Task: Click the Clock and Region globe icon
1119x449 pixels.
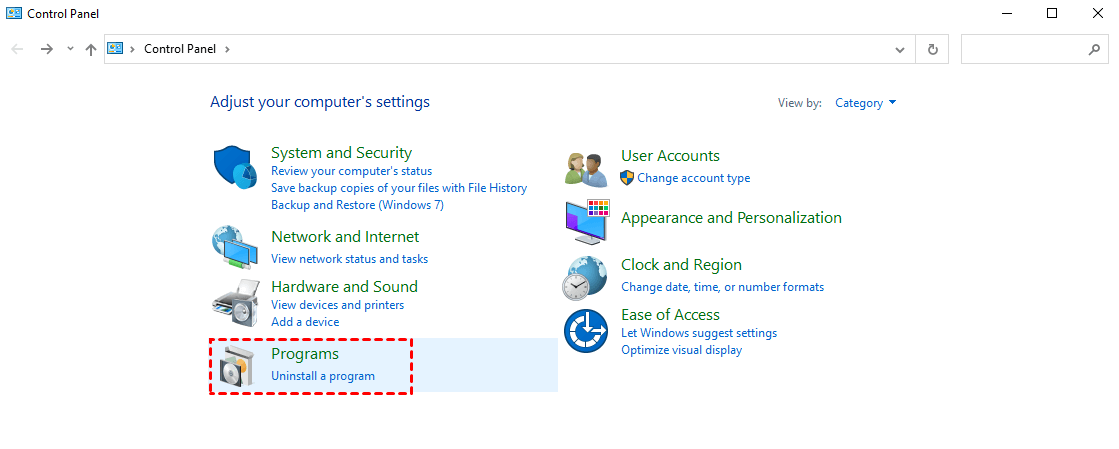Action: point(586,277)
